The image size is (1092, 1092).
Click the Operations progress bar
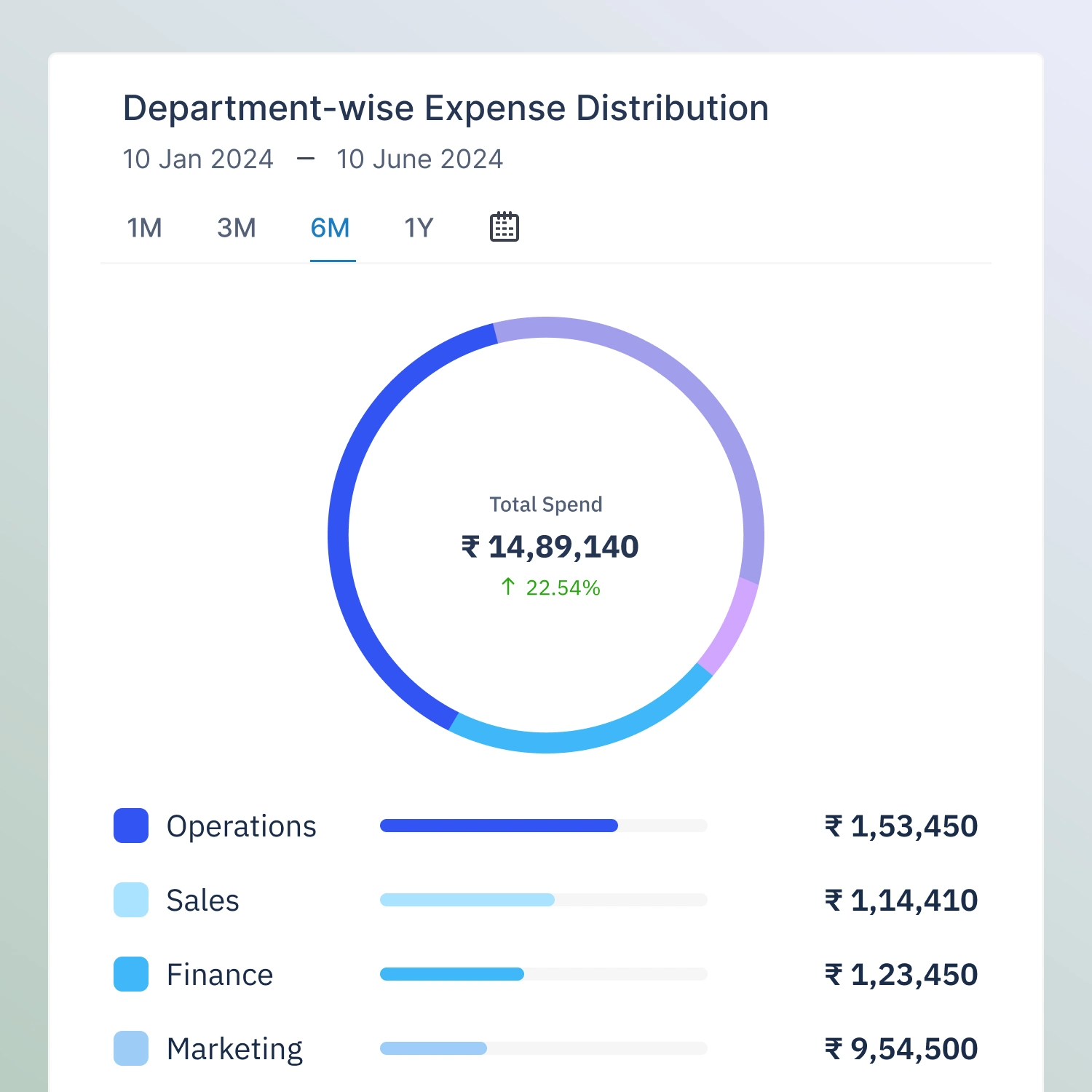tap(544, 826)
